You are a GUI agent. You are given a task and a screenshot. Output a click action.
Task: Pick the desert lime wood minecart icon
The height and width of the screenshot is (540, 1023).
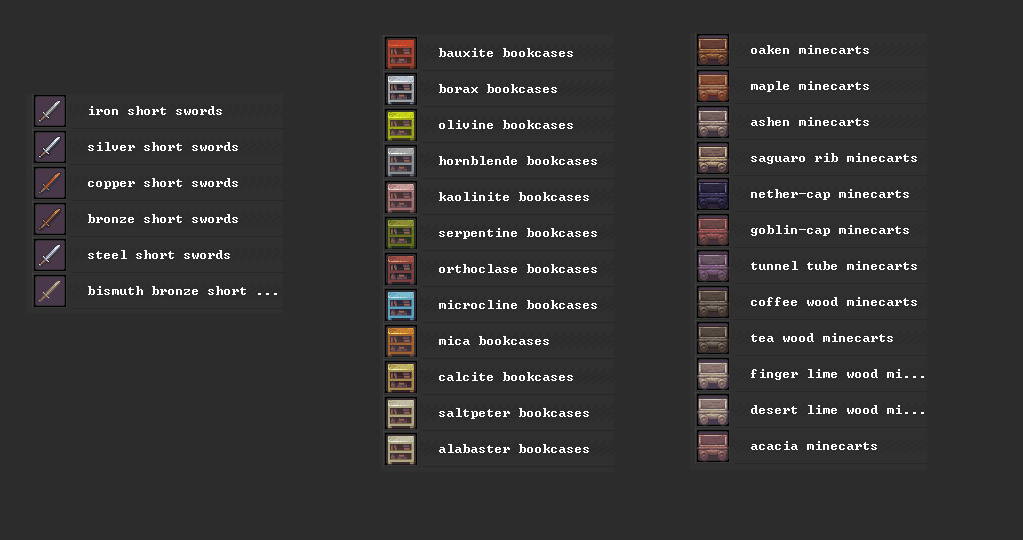pos(712,410)
